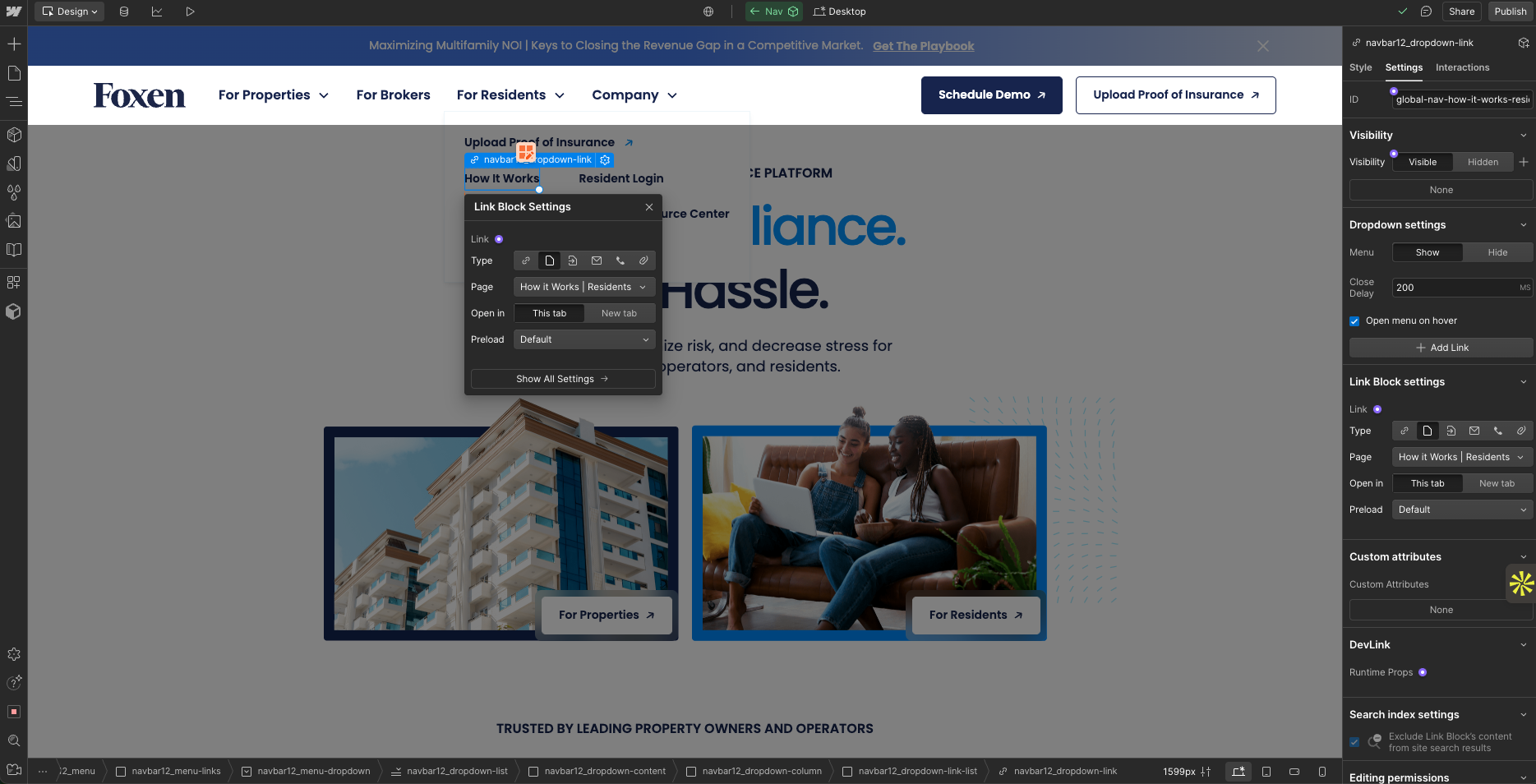The image size is (1536, 784).
Task: Open the locale globe icon
Action: pyautogui.click(x=708, y=12)
